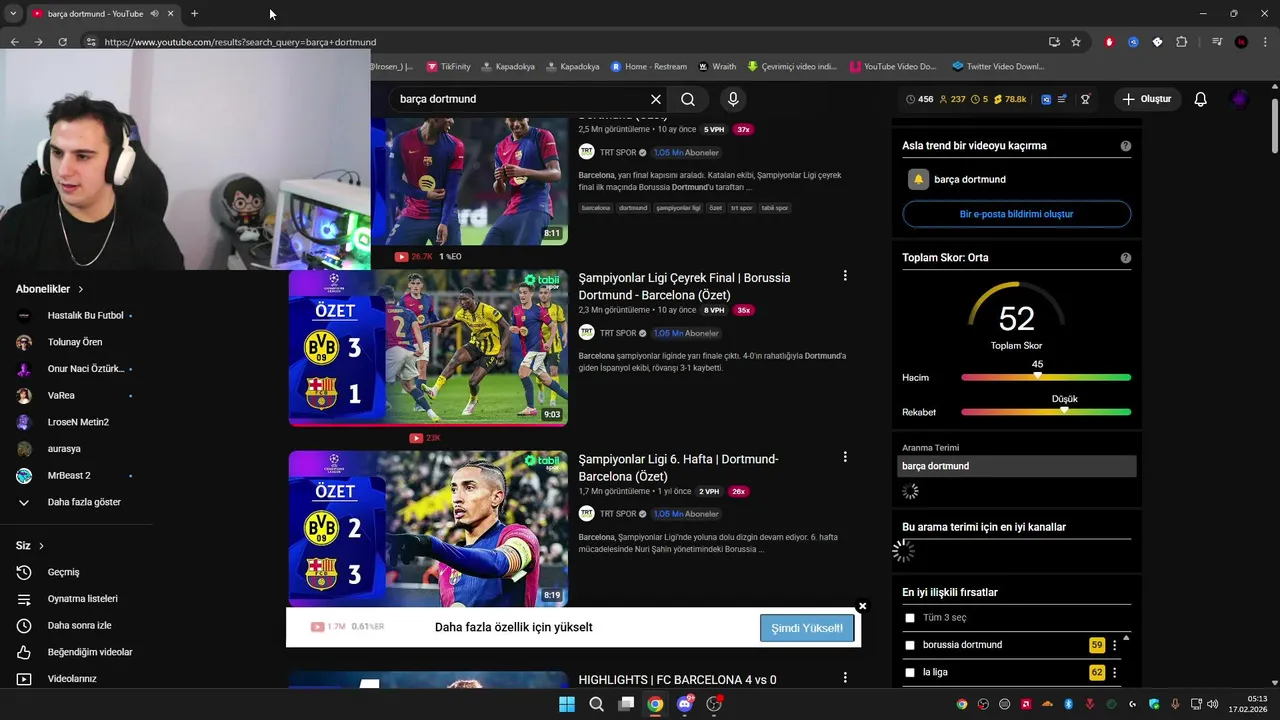Expand the Abonelikler section chevron
The width and height of the screenshot is (1280, 720).
81,289
